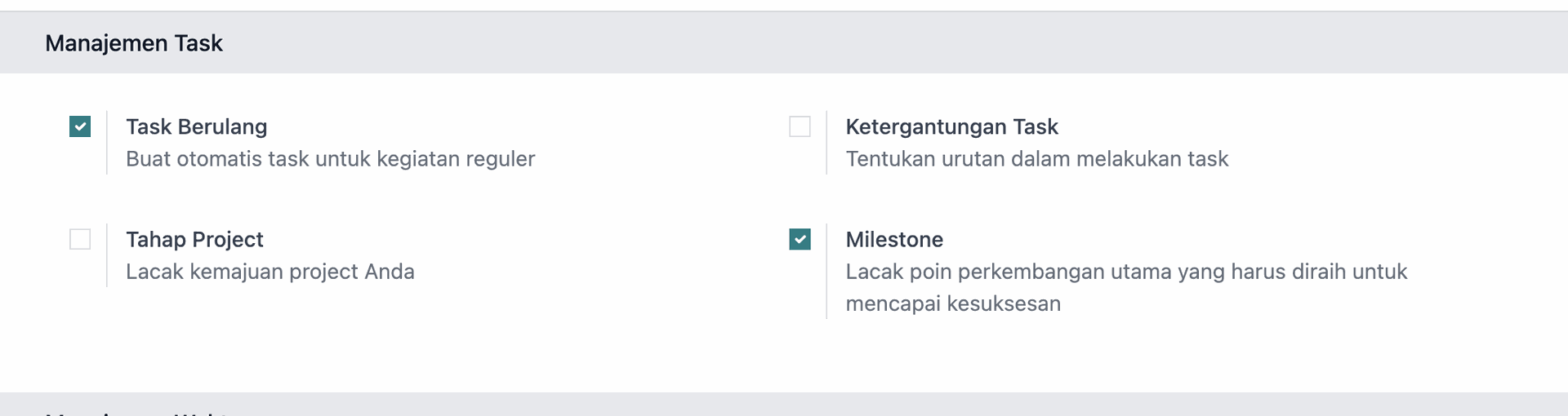Click 'Tentukan urutan dalam melakukan task' description

click(x=1036, y=158)
